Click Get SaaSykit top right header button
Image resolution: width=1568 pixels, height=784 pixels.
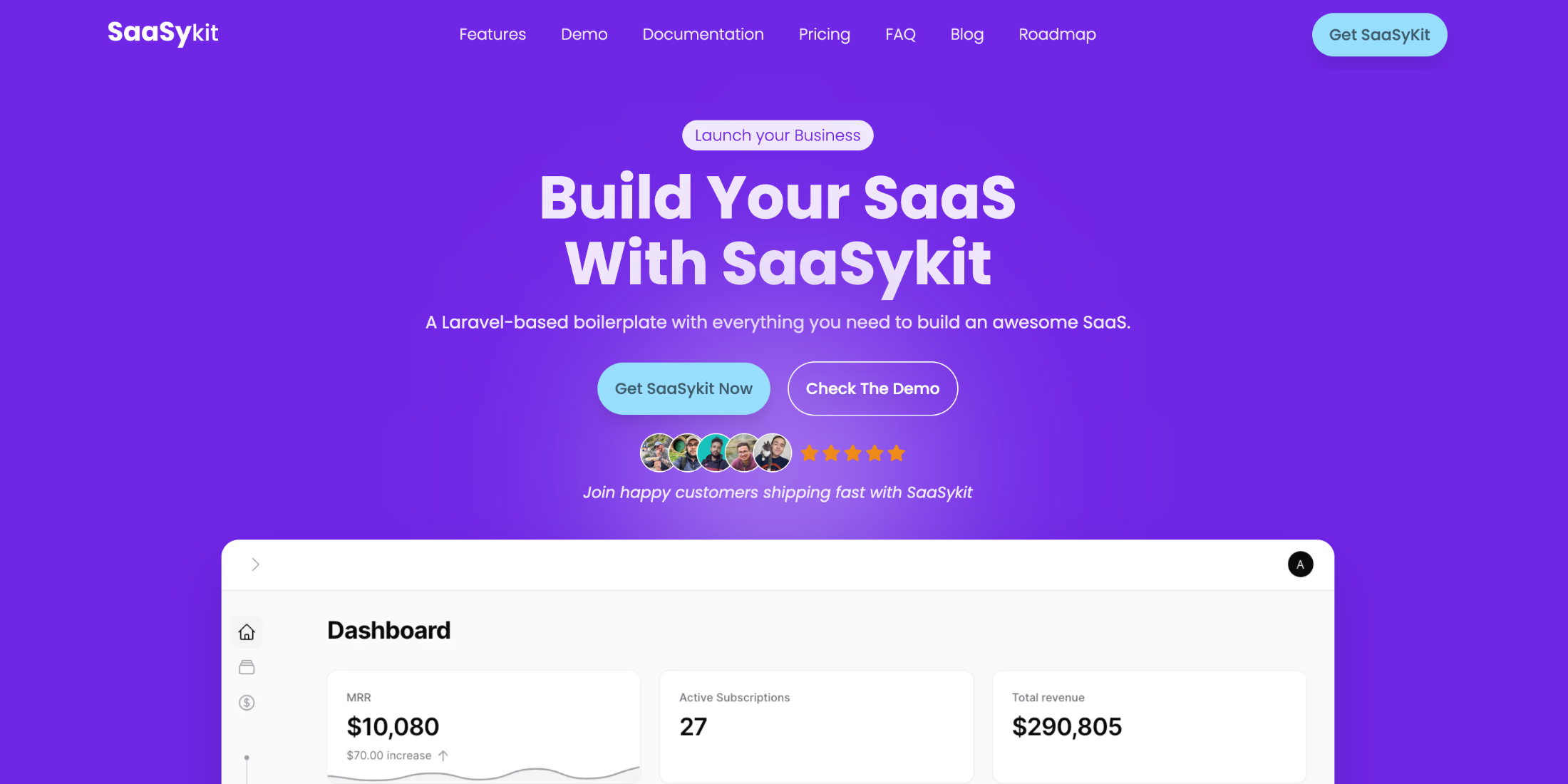1378,34
